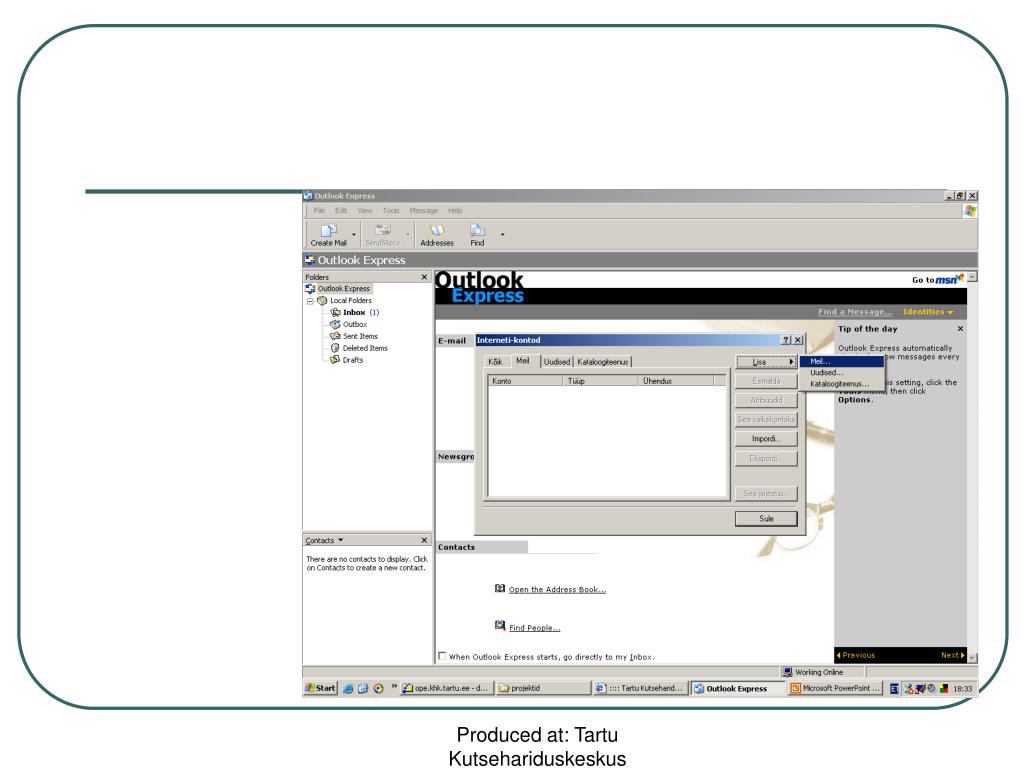Collapse the Local Folders tree node

(x=310, y=301)
